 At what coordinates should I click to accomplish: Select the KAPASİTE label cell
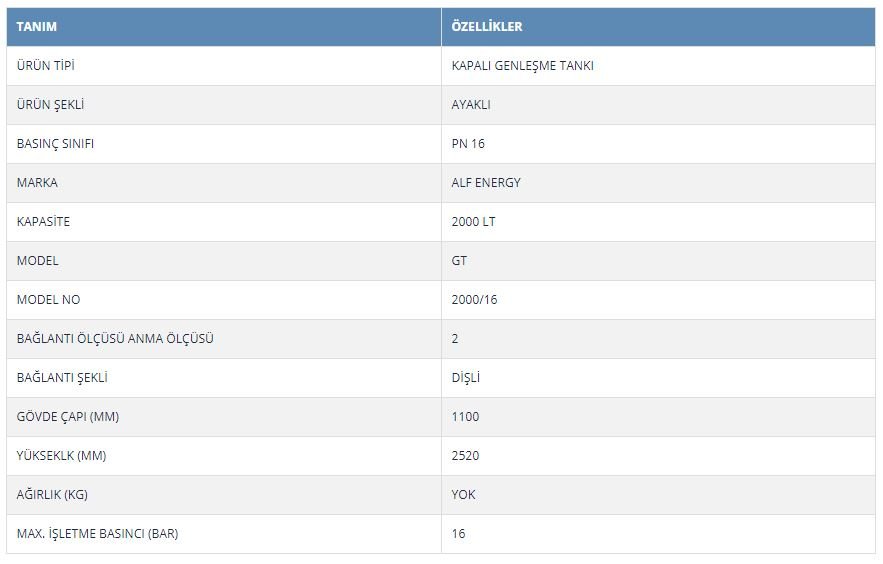(224, 222)
